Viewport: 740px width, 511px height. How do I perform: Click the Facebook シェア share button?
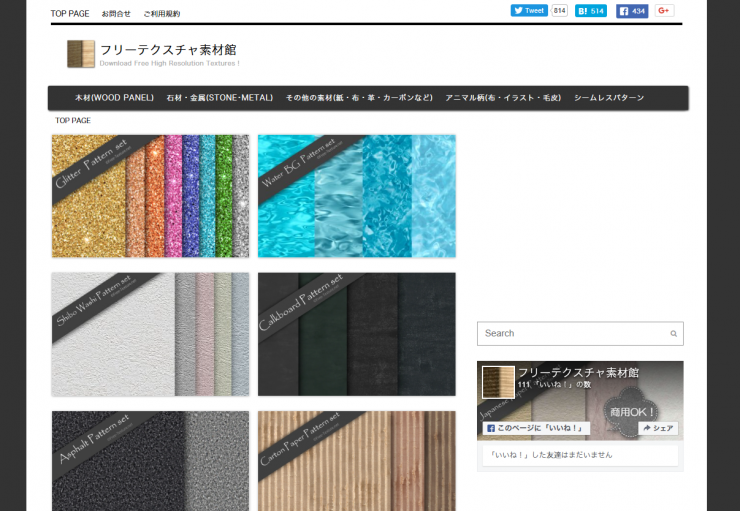(x=658, y=428)
